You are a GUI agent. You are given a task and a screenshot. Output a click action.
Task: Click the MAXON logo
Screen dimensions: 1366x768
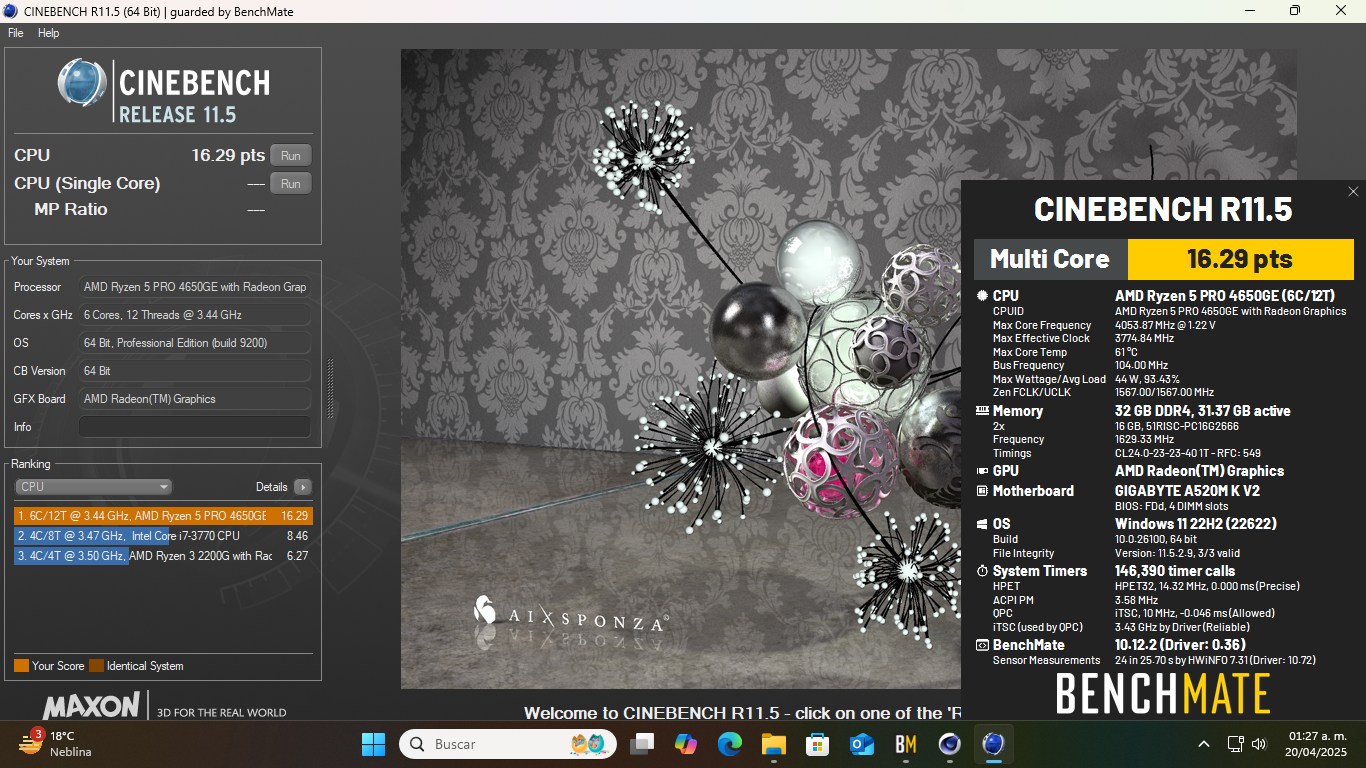[x=90, y=706]
